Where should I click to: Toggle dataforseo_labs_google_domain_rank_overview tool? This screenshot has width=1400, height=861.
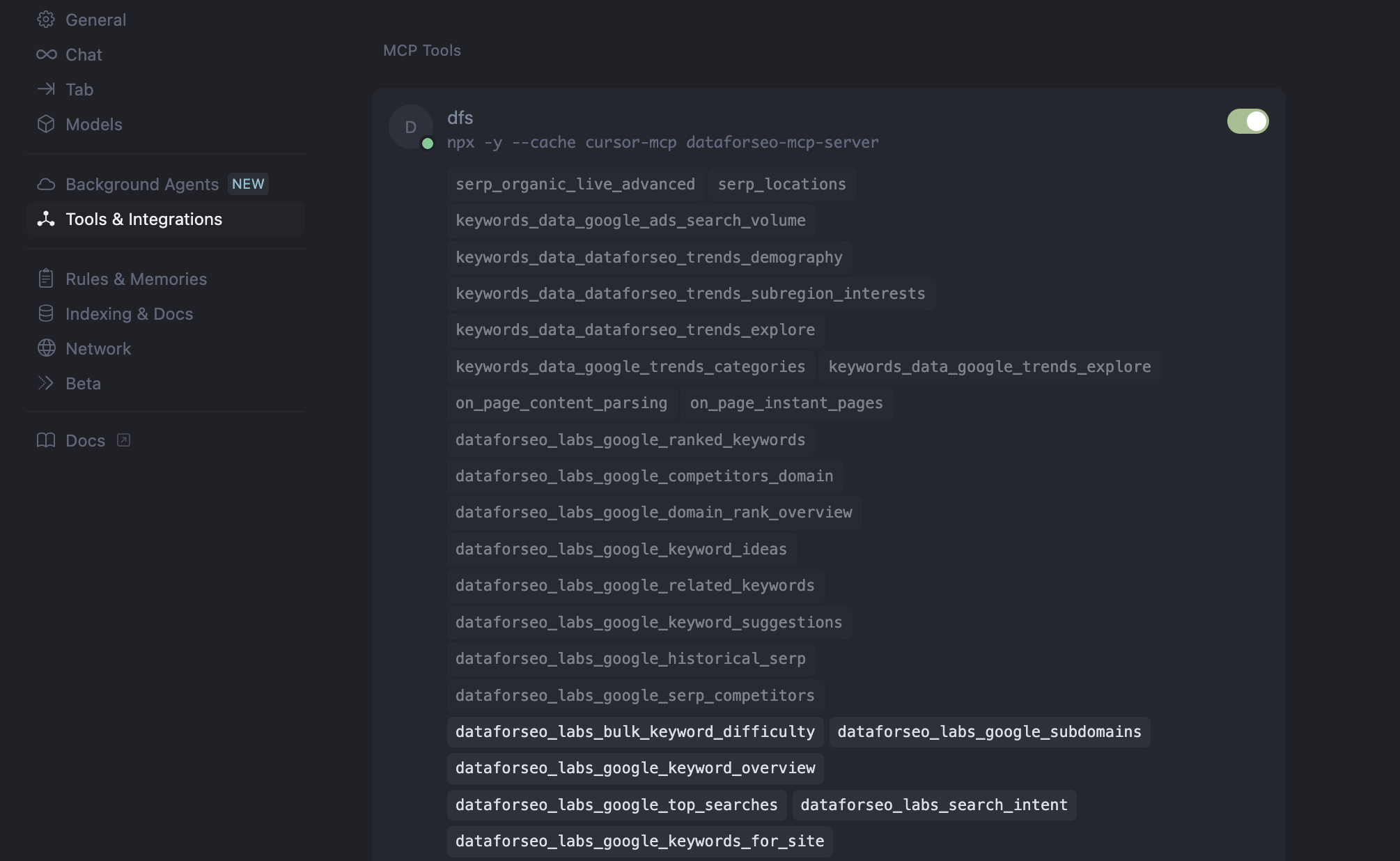point(654,513)
